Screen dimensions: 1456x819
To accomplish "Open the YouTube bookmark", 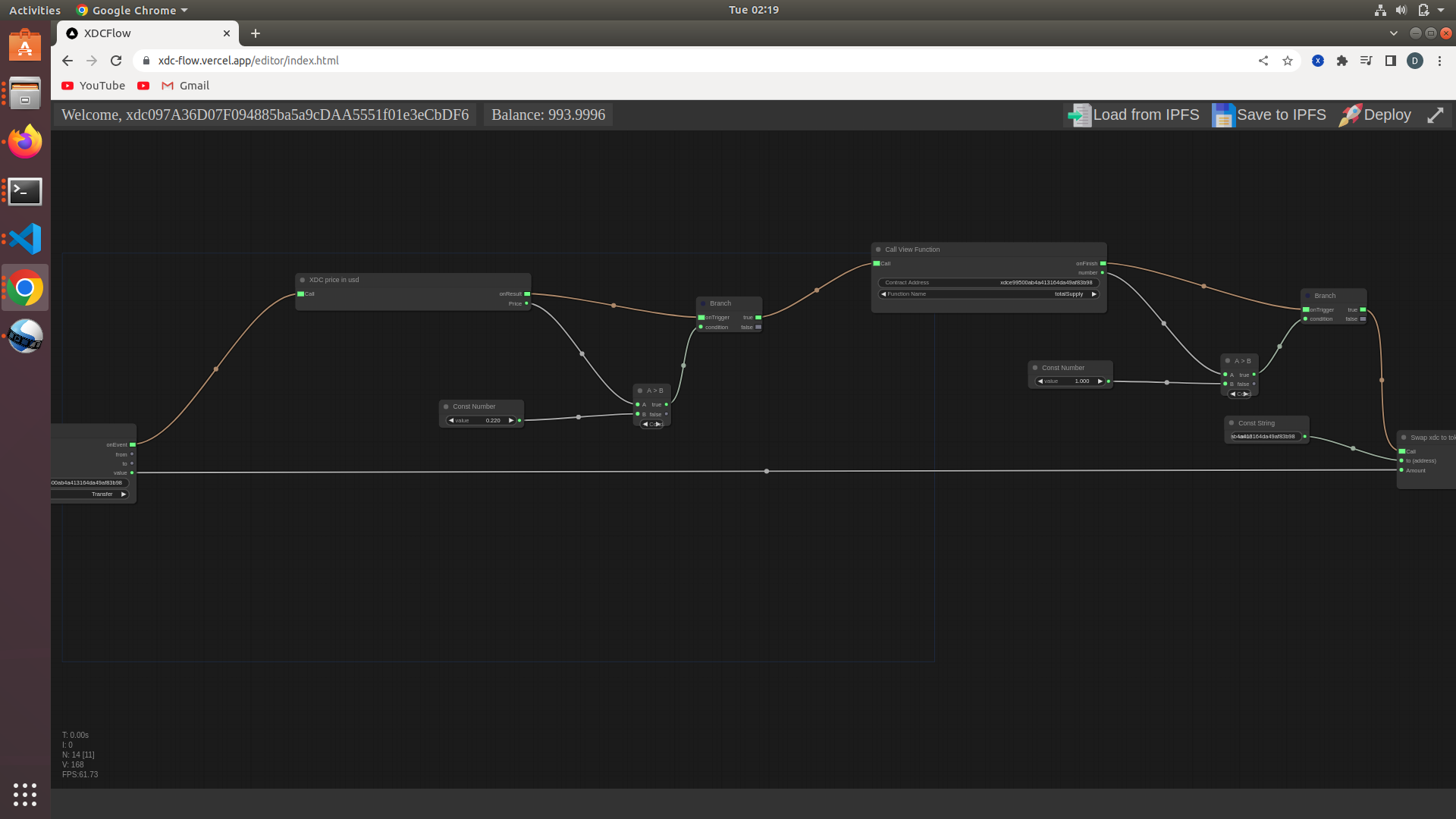I will [93, 86].
